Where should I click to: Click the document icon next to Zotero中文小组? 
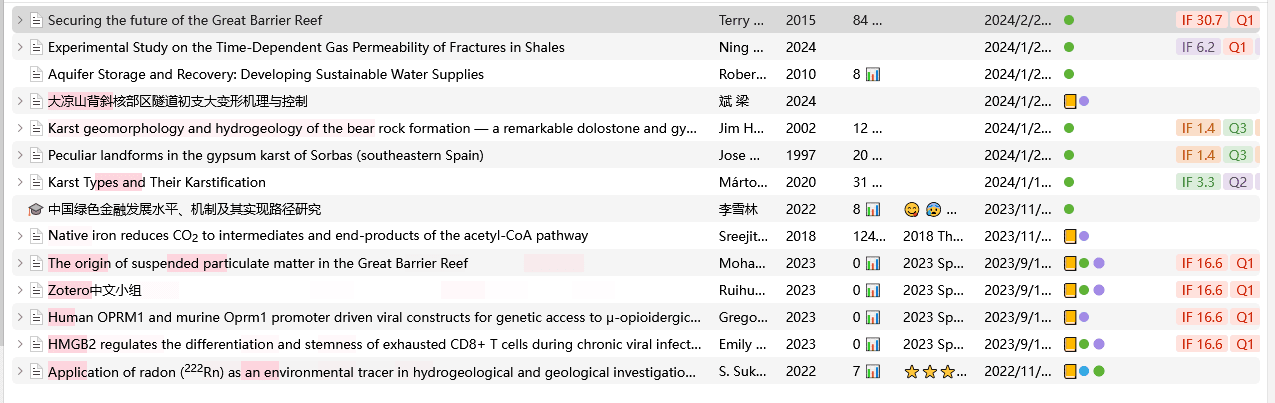tap(36, 290)
